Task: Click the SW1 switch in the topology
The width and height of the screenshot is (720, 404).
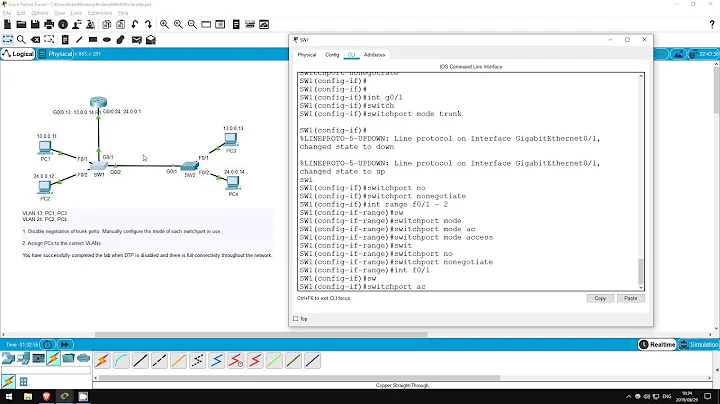Action: tap(99, 167)
